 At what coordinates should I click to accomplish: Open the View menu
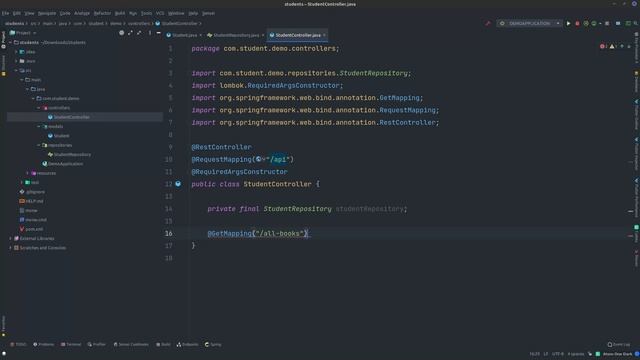pos(29,13)
